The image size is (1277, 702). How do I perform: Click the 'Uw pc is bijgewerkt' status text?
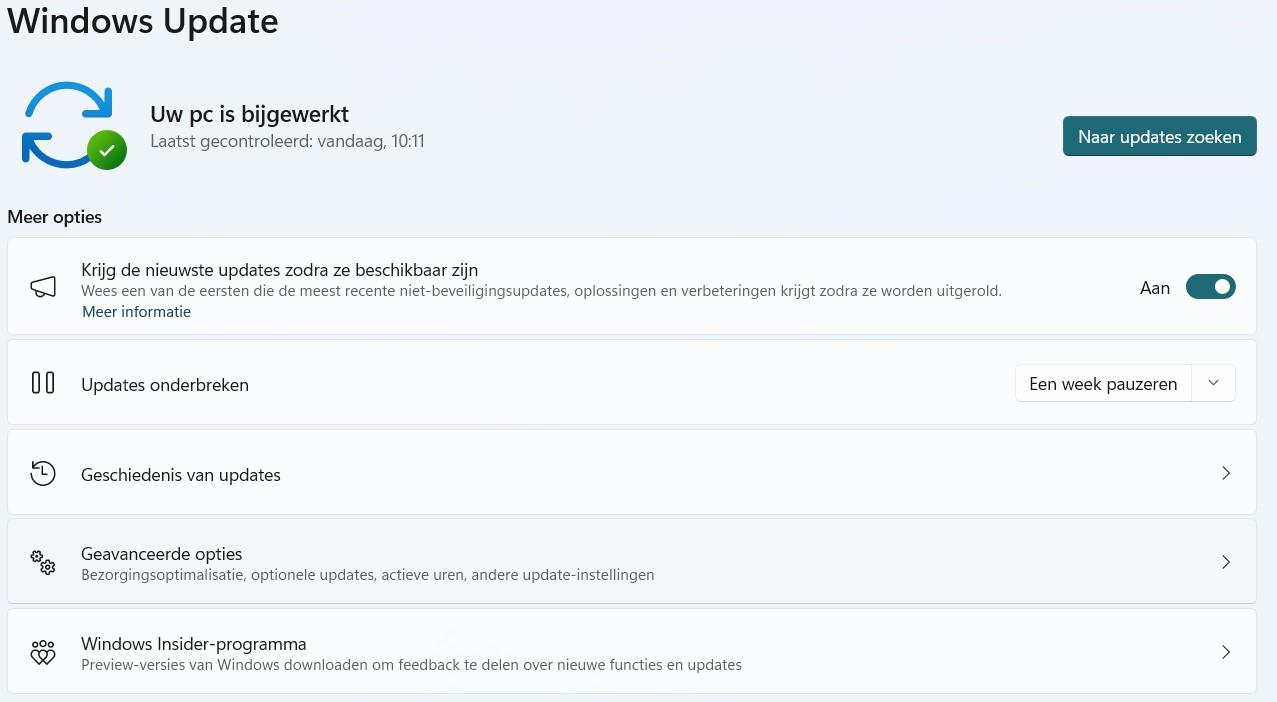coord(249,114)
